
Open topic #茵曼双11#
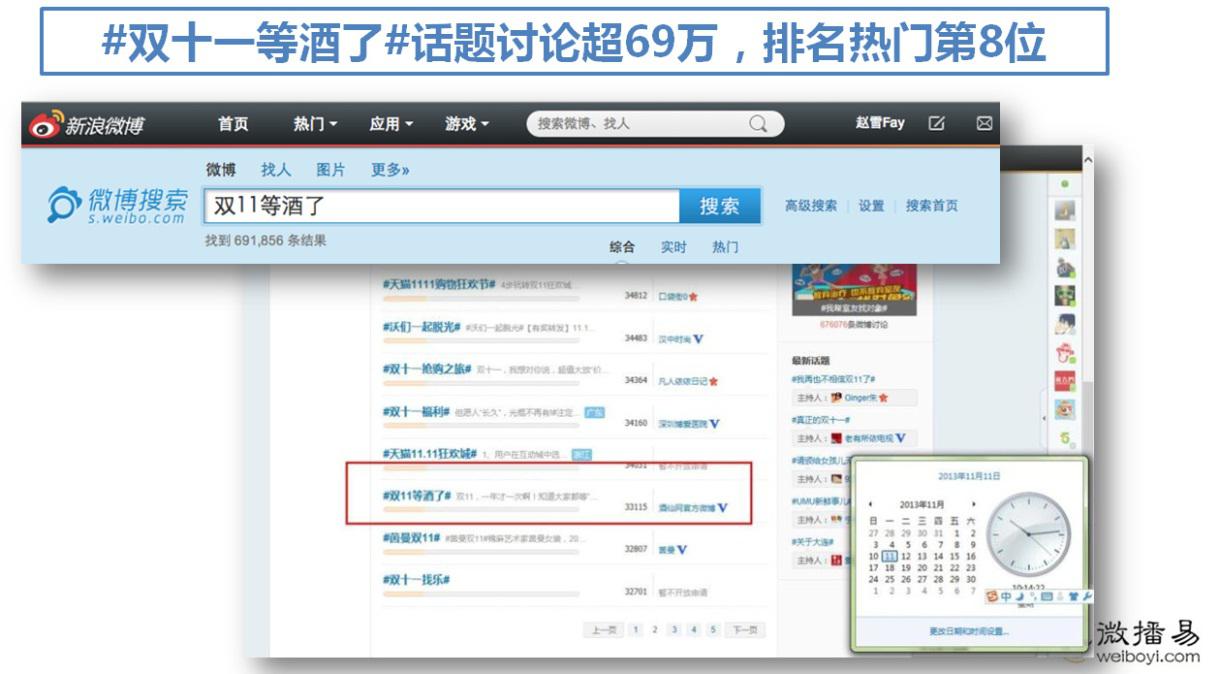coord(411,537)
